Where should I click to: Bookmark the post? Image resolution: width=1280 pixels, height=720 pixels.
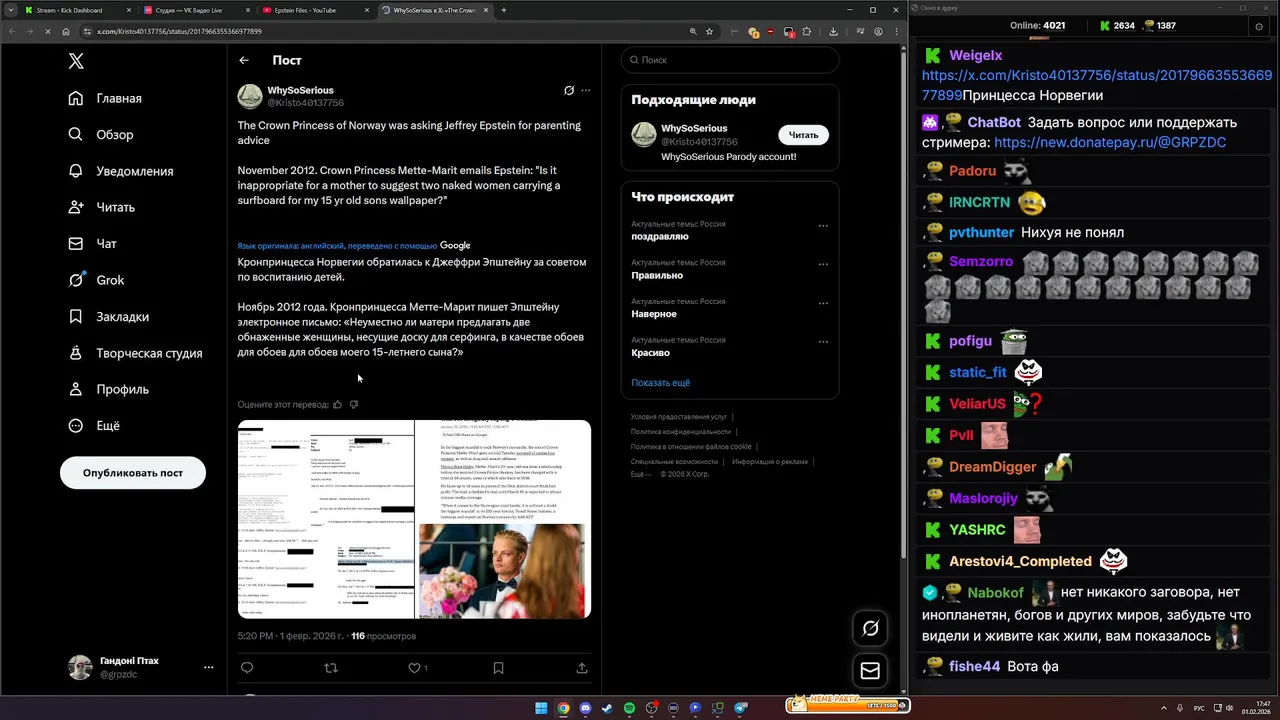coord(498,668)
